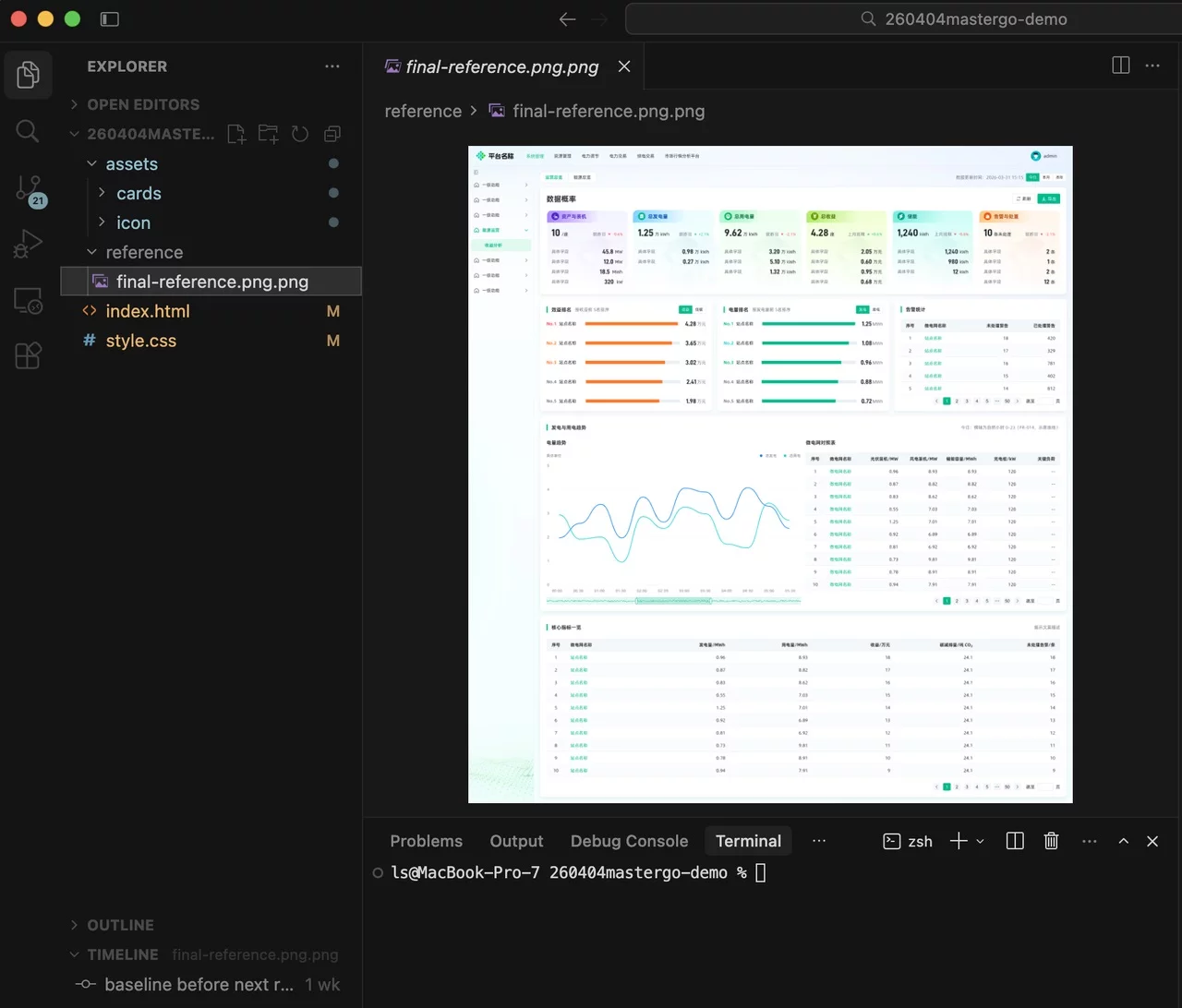Screen dimensions: 1182x1008
Task: Maximize the terminal panel size
Action: pyautogui.click(x=1123, y=841)
